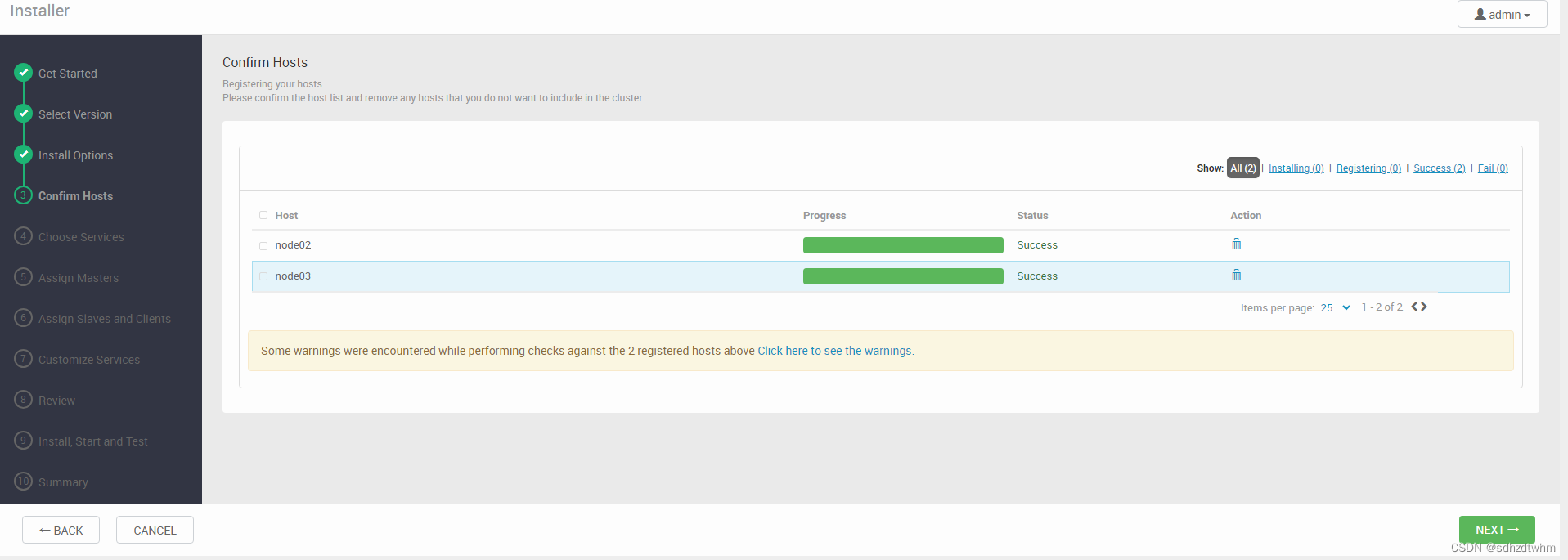Select Choose Services wizard step
The height and width of the screenshot is (560, 1568).
[81, 237]
